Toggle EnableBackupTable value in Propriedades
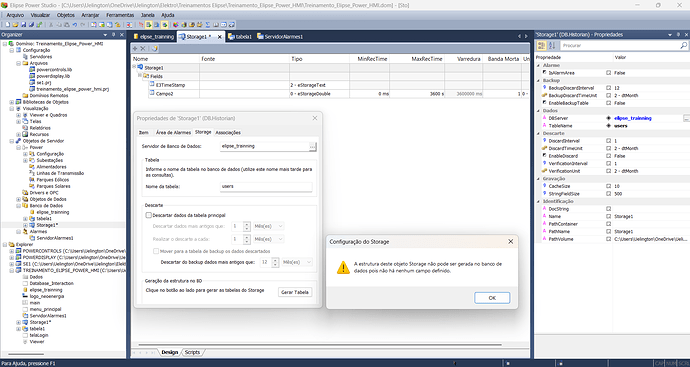 point(619,103)
